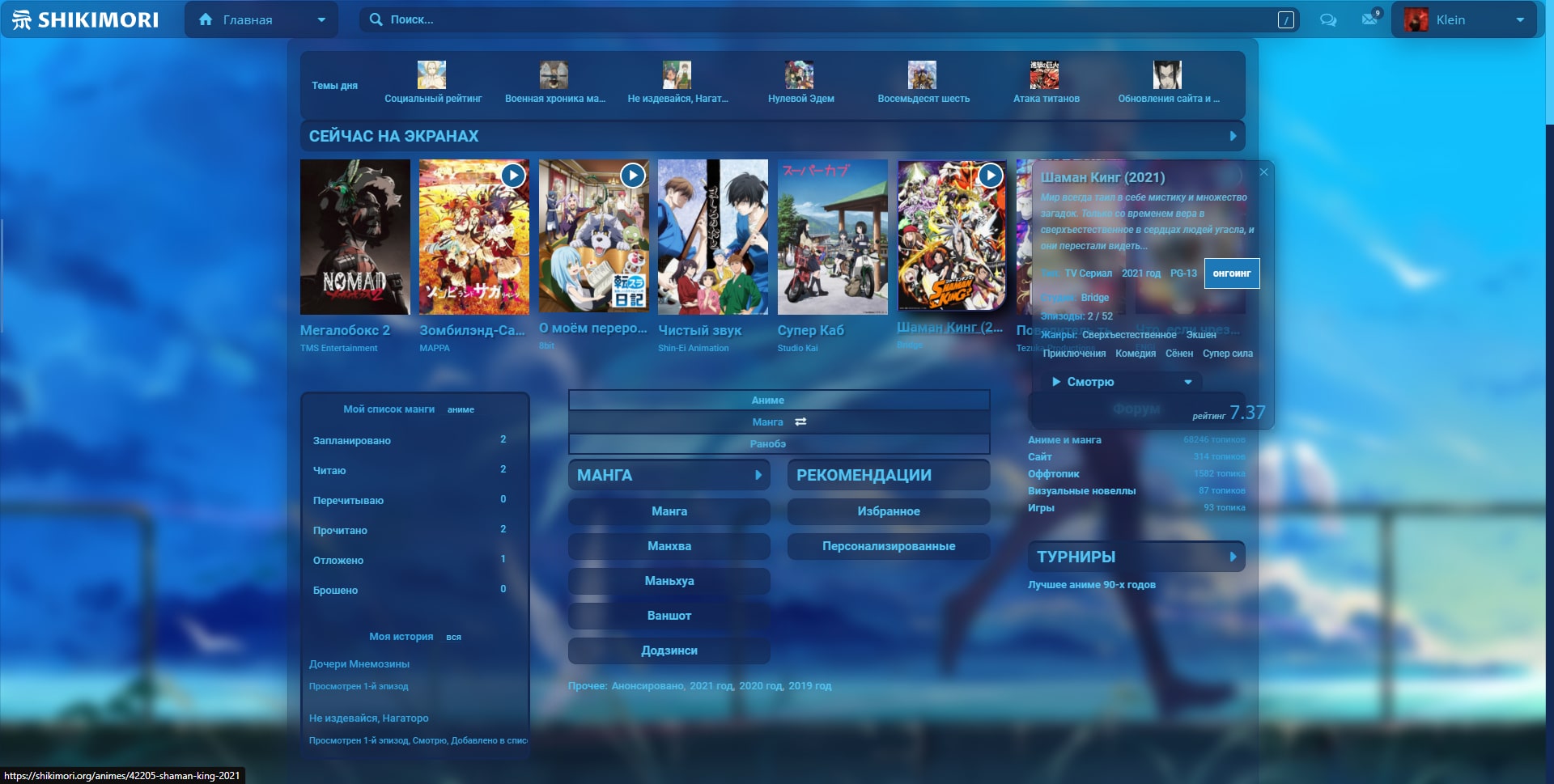This screenshot has height=784, width=1554.
Task: Open topic Социальный рейтинг
Action: (x=433, y=99)
